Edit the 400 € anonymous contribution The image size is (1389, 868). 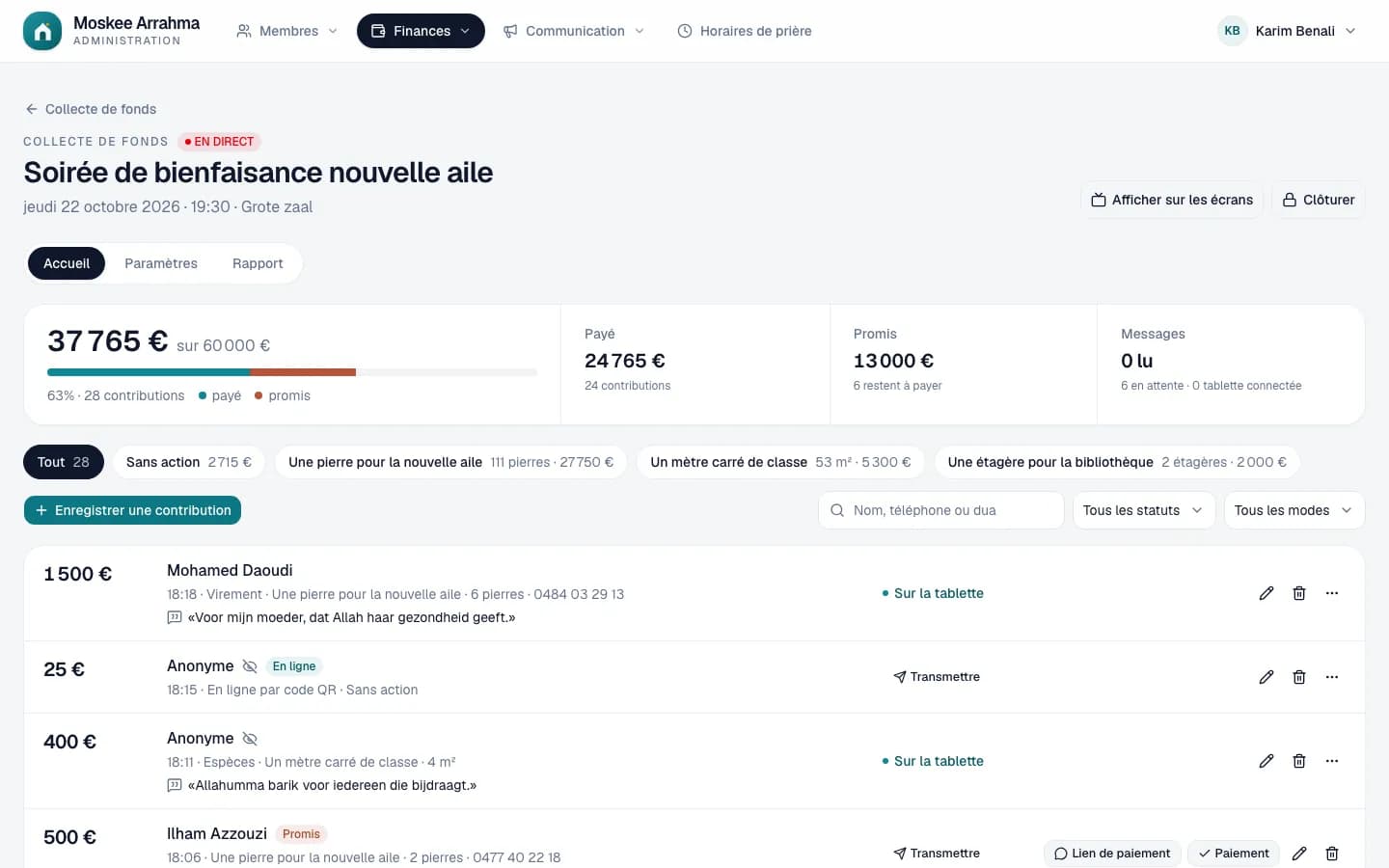tap(1266, 761)
